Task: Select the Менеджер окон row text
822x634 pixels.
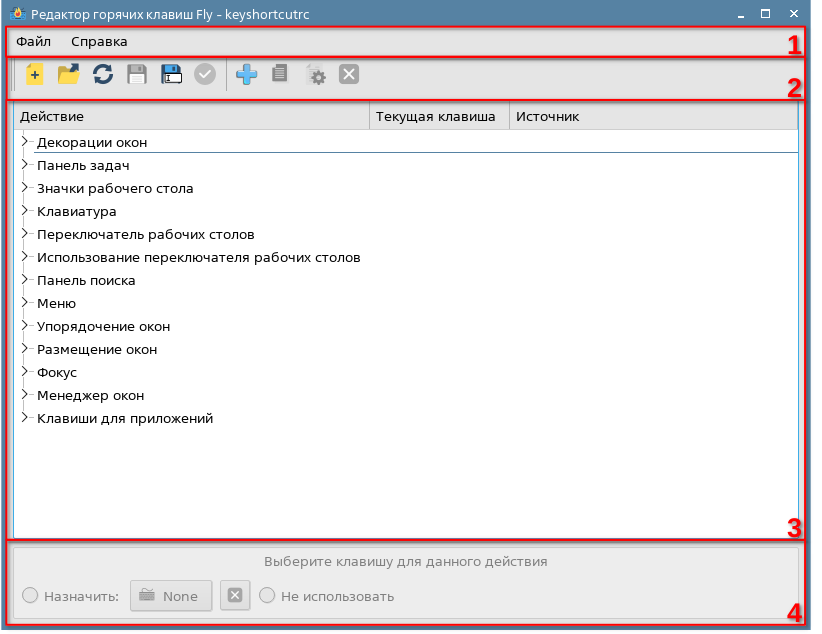Action: [90, 396]
